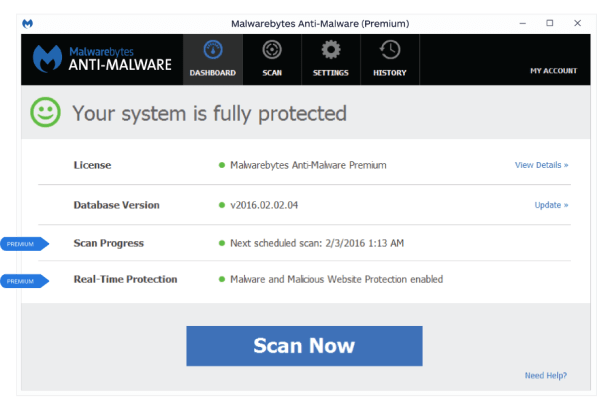Click 'Malware and Malicious Website Protection enabled'

pyautogui.click(x=337, y=279)
